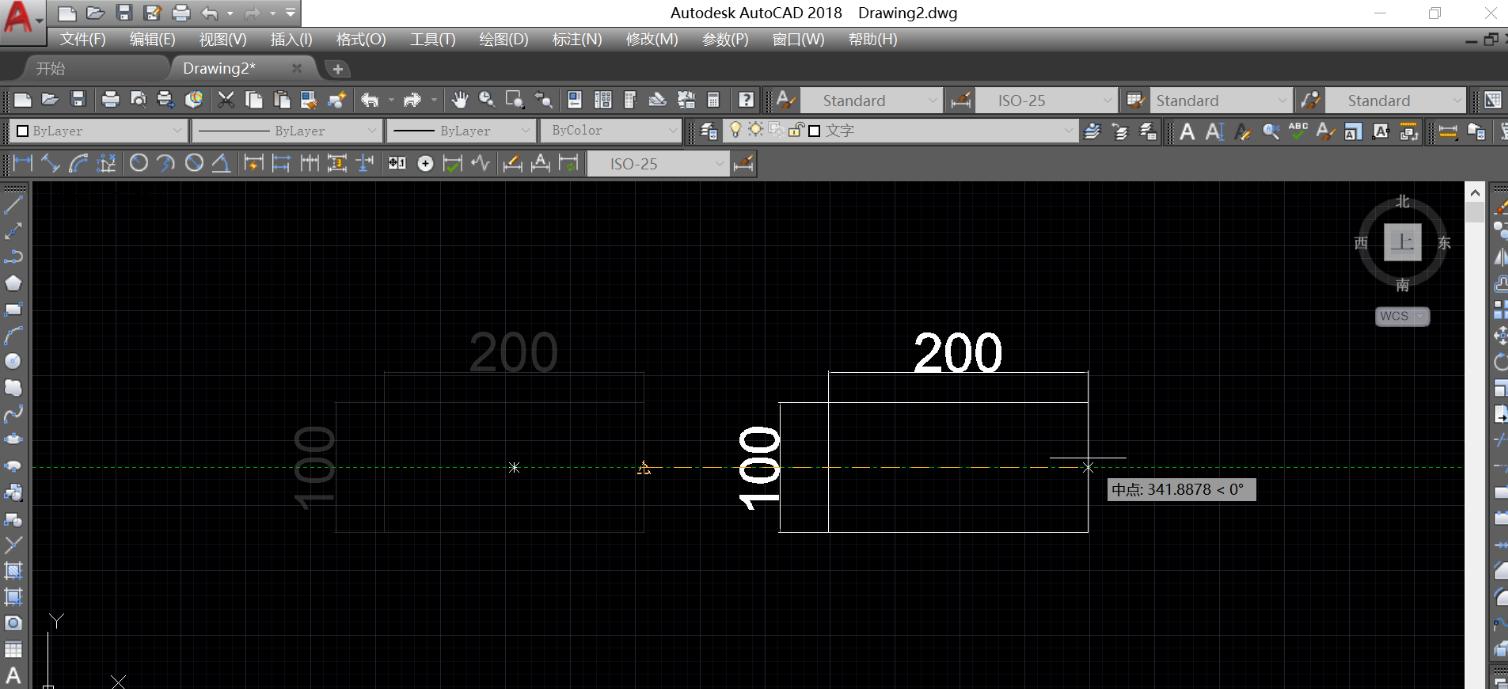Open the 文字 layer dropdown
The image size is (1508, 689).
[900, 130]
